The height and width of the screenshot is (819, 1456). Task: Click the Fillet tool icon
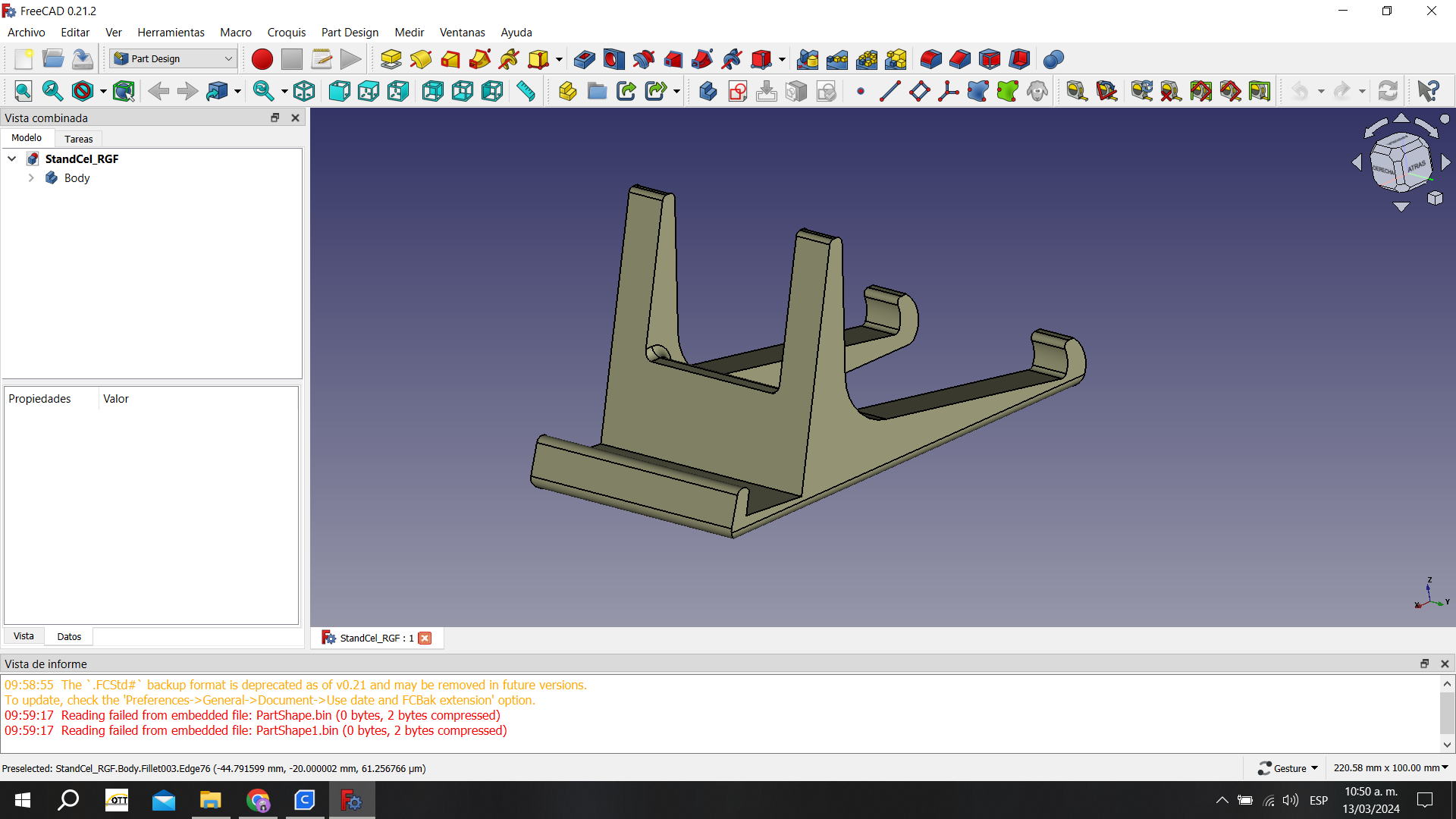click(930, 59)
